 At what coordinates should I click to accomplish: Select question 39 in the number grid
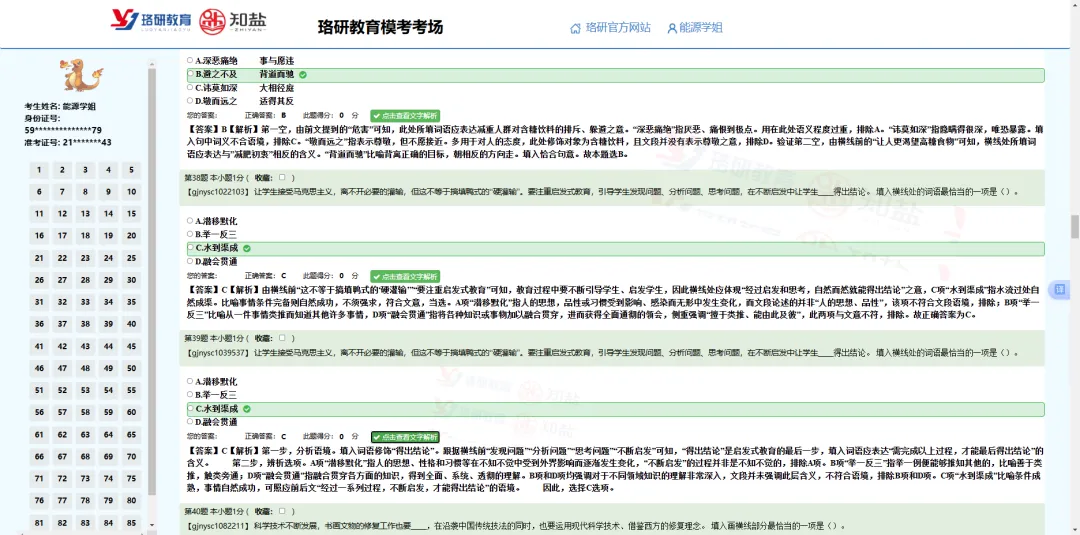(108, 324)
